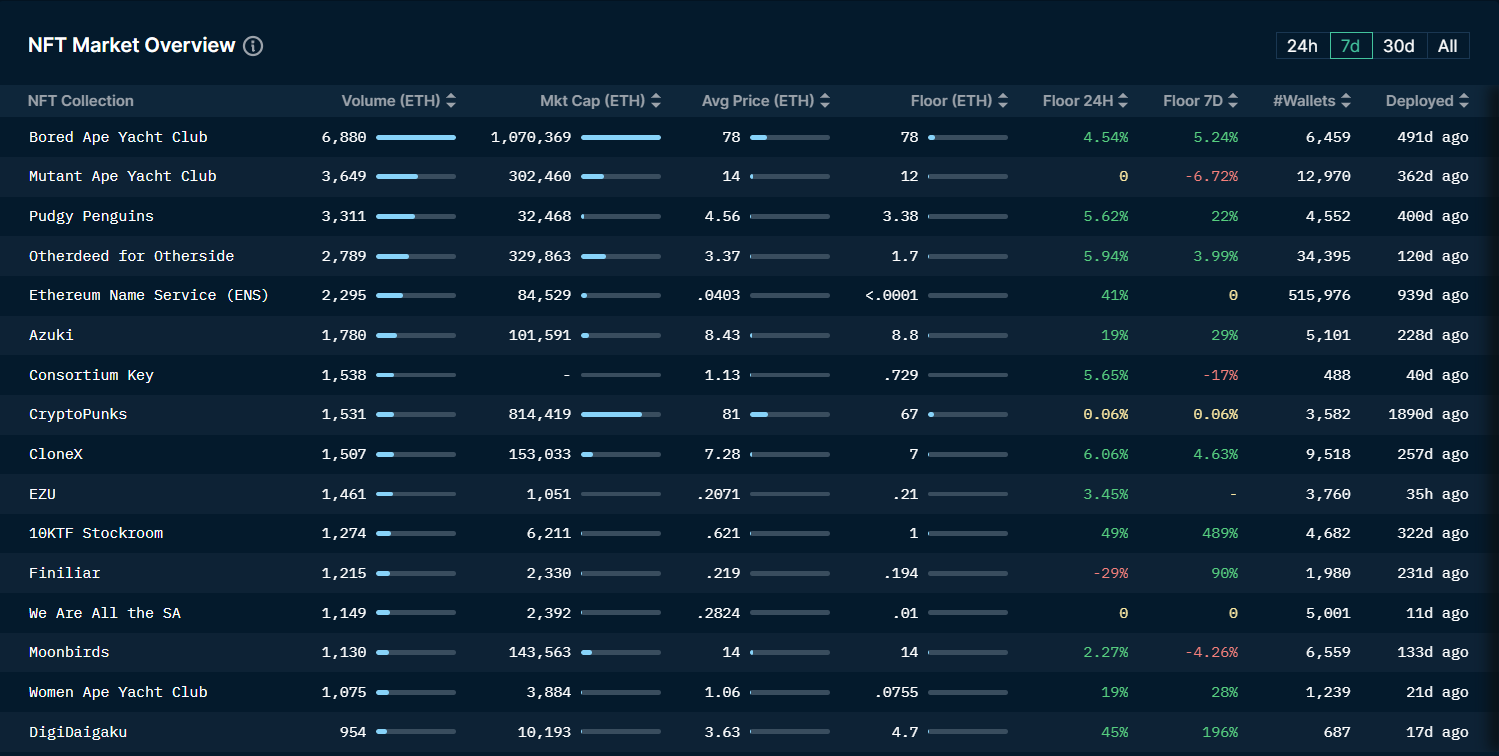Sort by Avg Price (ETH) arrows icon
The height and width of the screenshot is (756, 1499).
(x=825, y=101)
